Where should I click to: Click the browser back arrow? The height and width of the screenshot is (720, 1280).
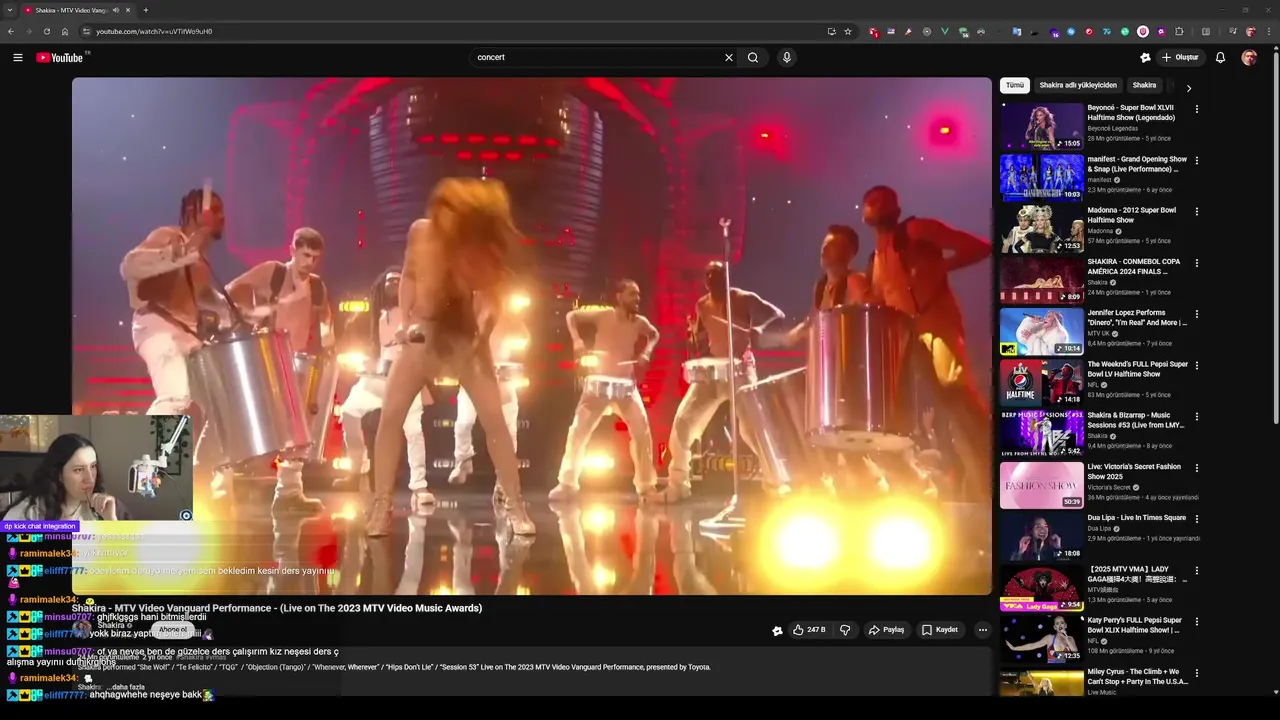point(11,31)
